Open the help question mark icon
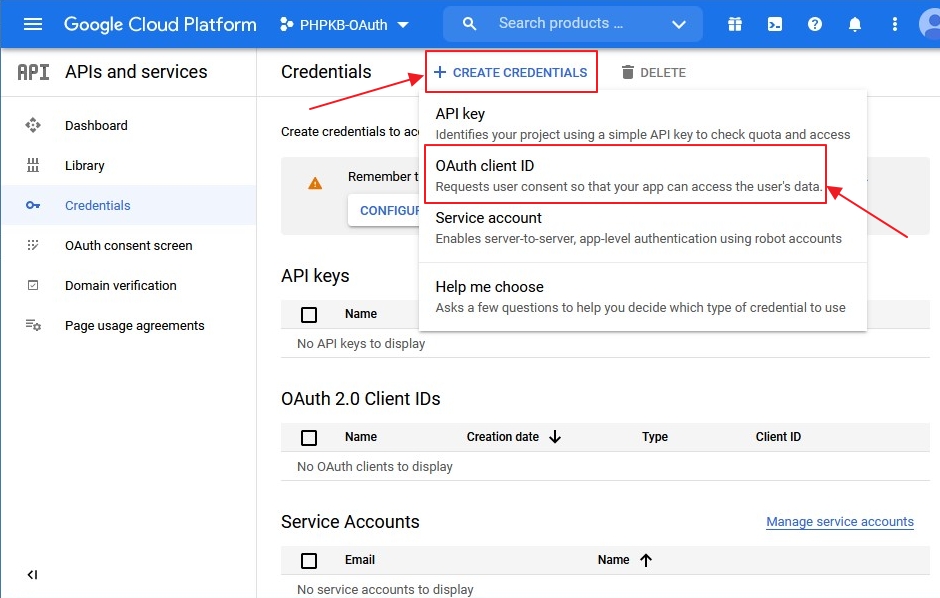 tap(815, 24)
